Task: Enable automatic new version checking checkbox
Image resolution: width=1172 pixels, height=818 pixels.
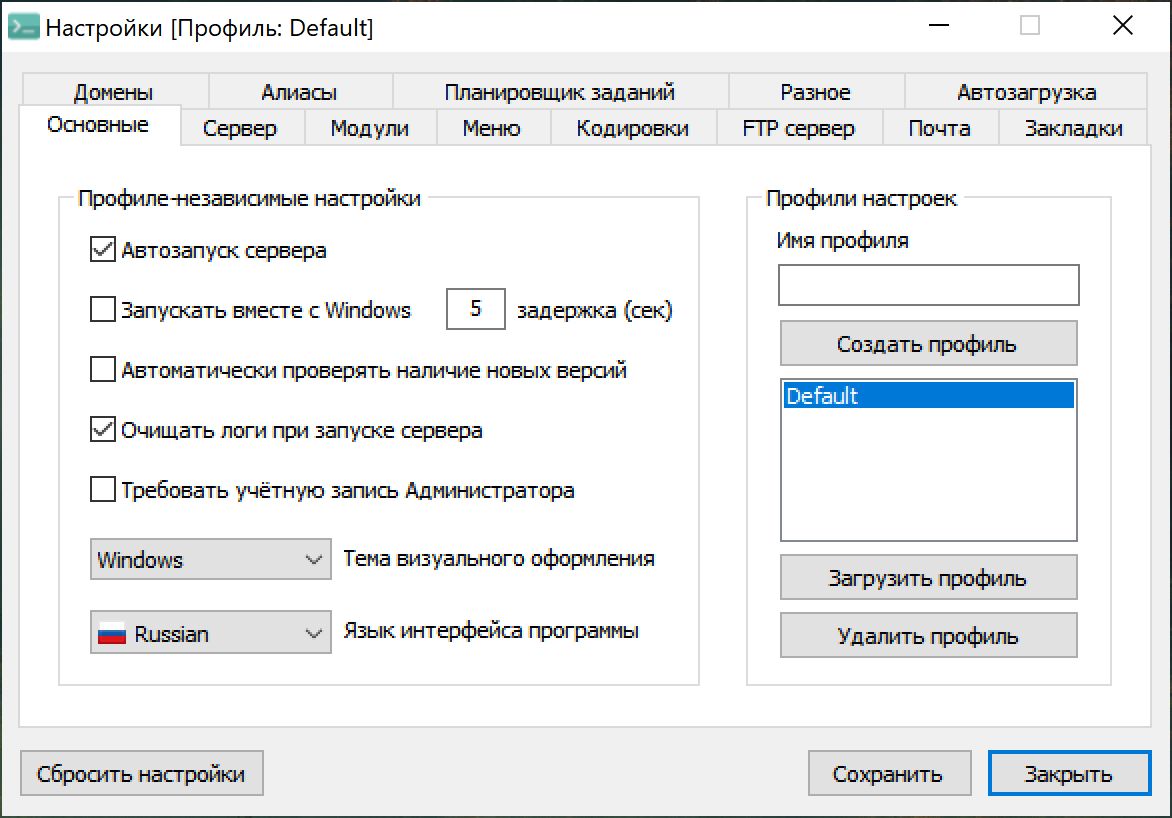Action: pyautogui.click(x=103, y=370)
